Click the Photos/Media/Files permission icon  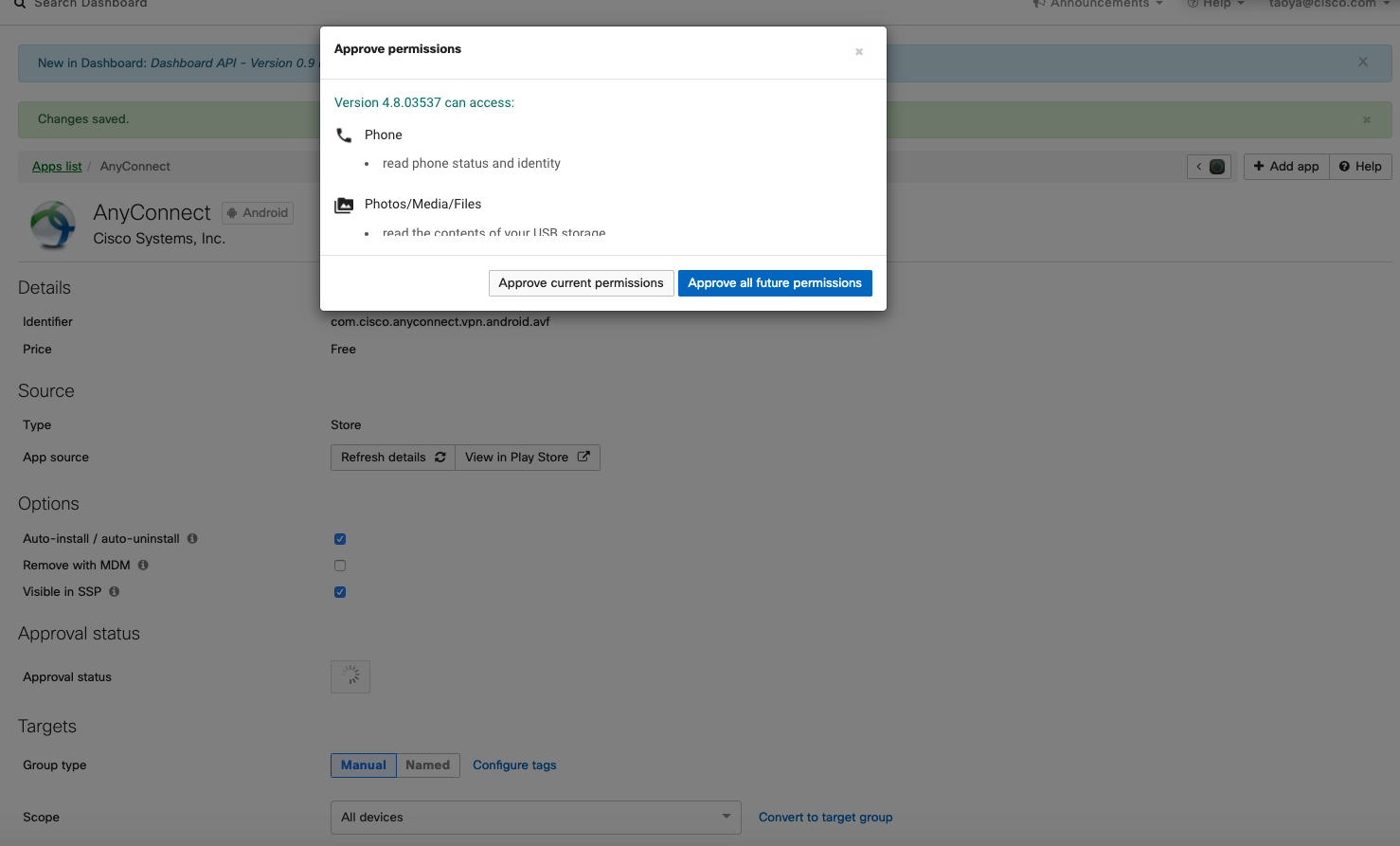point(344,205)
